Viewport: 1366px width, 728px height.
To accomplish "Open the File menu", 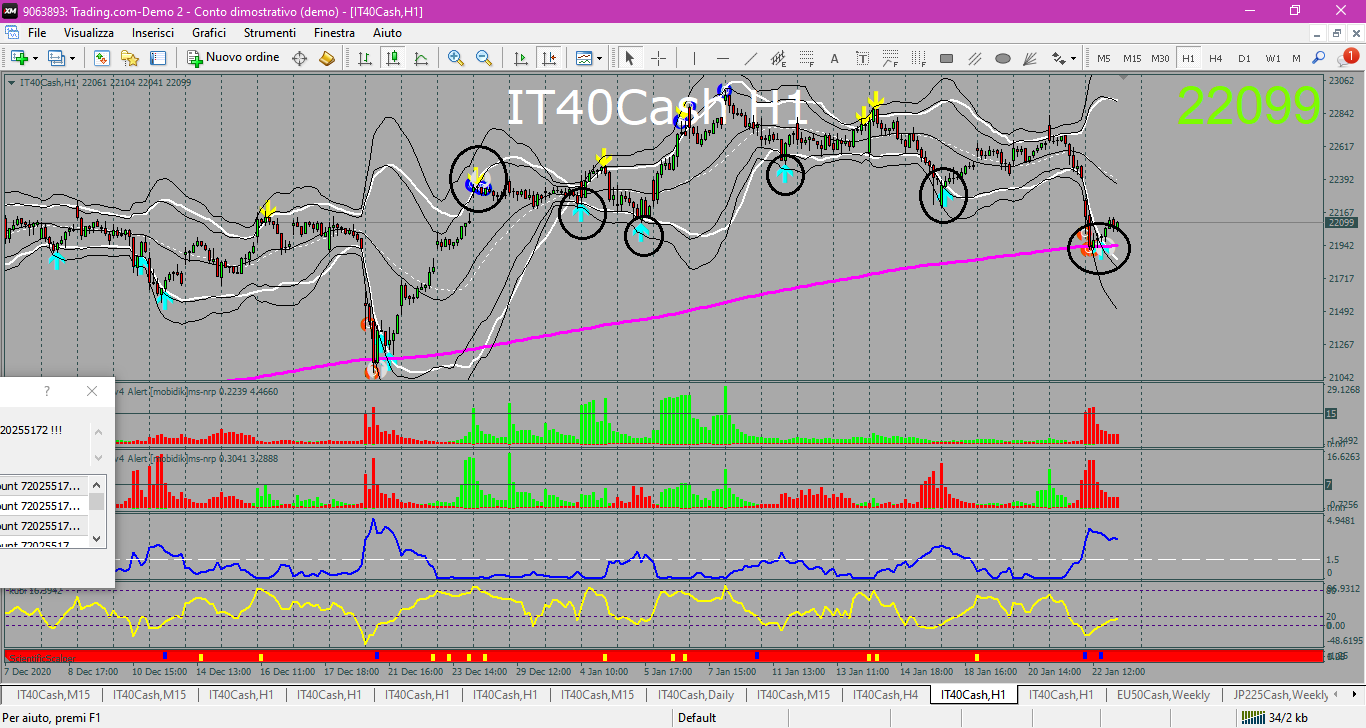I will (x=37, y=32).
